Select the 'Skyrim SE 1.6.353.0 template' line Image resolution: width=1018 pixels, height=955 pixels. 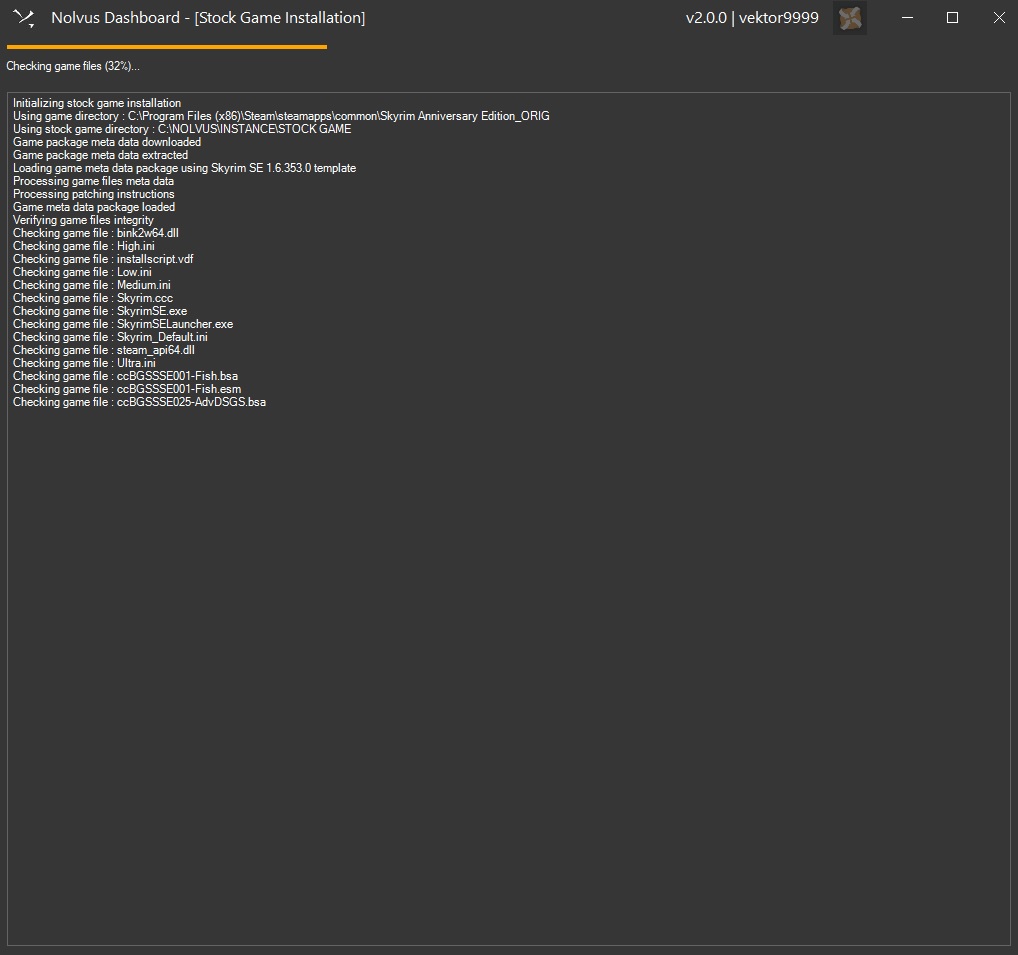[x=184, y=168]
